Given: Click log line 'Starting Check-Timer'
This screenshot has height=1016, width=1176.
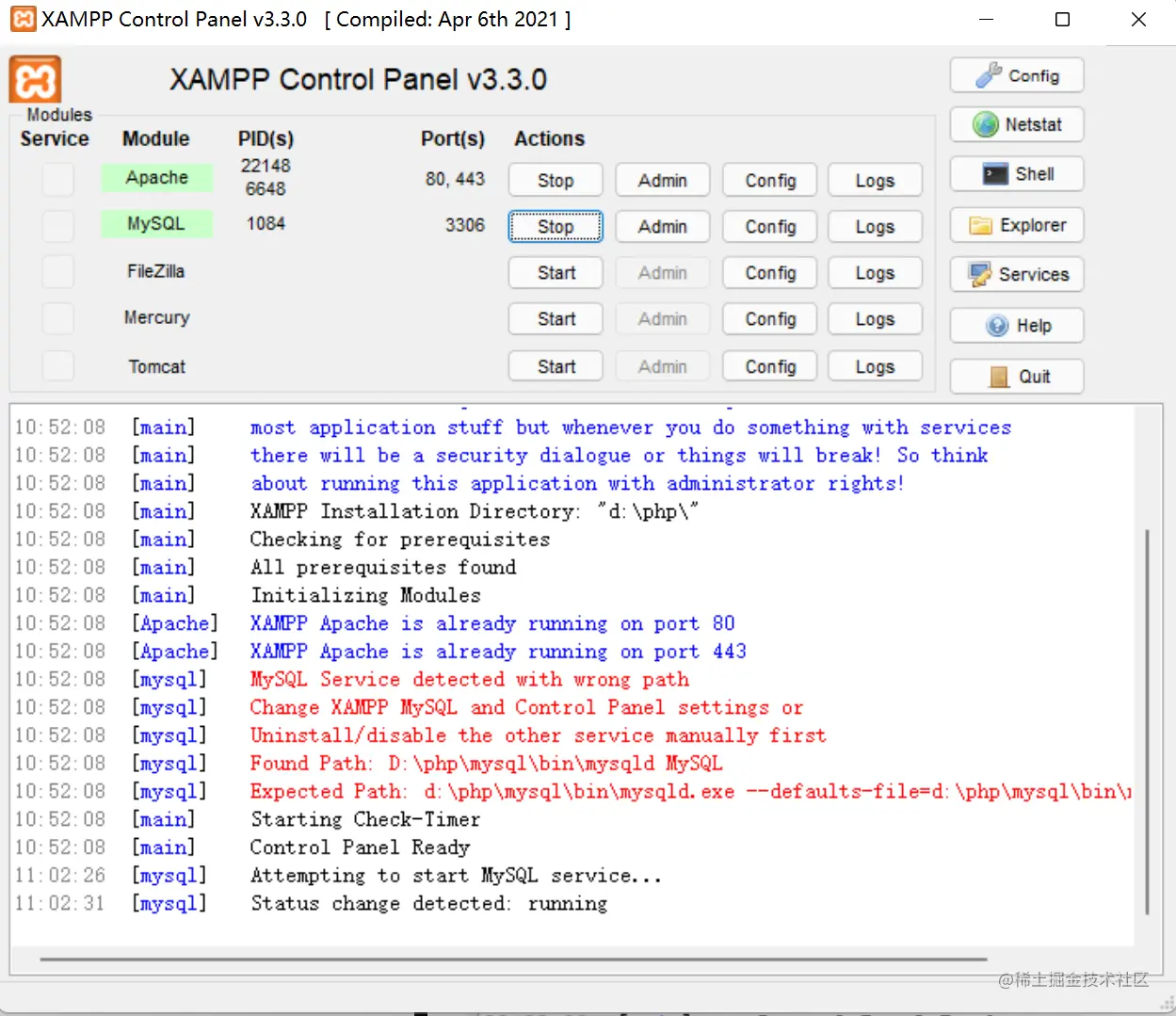Looking at the screenshot, I should tap(365, 819).
